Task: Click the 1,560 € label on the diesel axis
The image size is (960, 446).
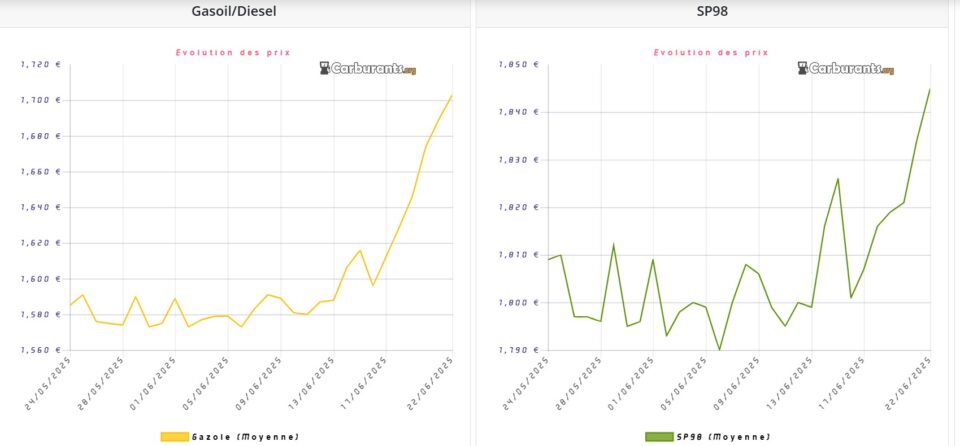Action: pos(41,350)
